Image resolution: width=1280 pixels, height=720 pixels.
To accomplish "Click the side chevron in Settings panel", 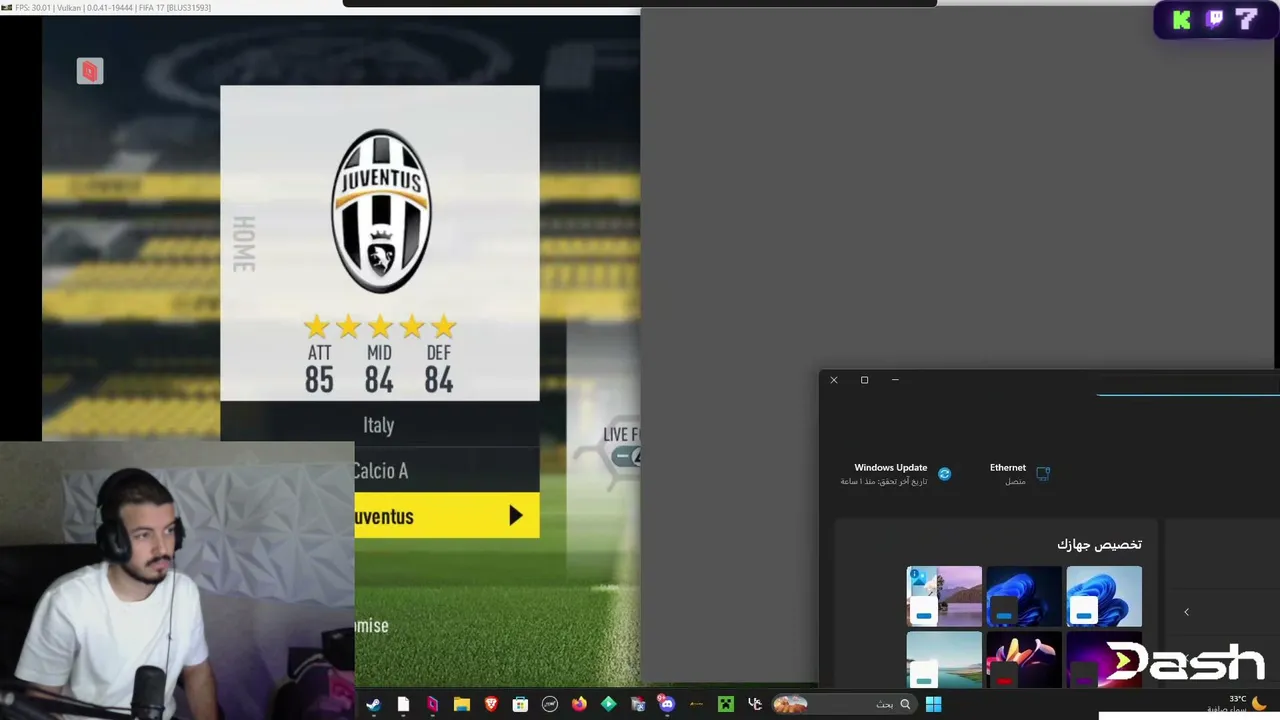I will click(x=1186, y=612).
